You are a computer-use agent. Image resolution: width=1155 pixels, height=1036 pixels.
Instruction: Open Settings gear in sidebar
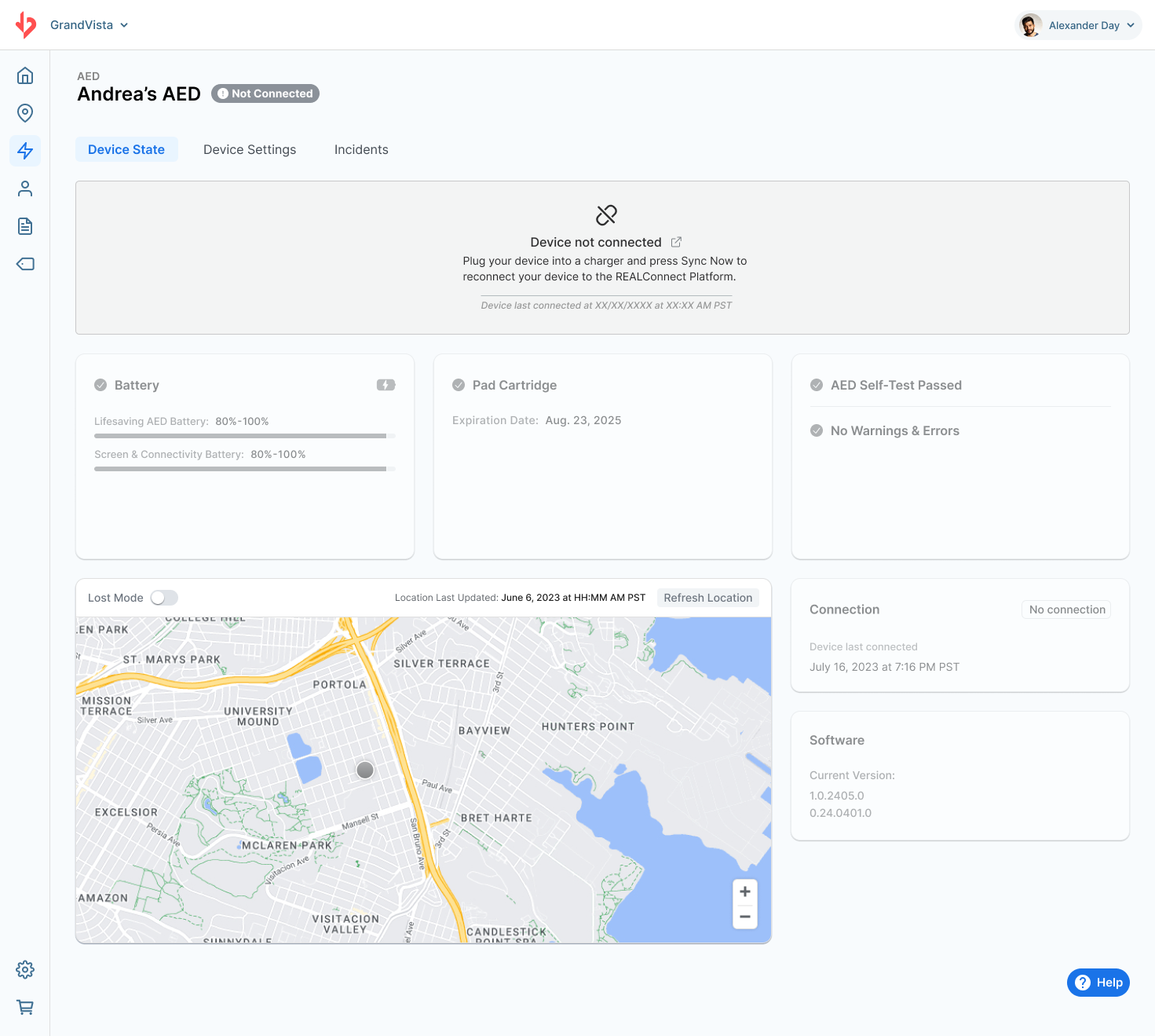point(25,969)
